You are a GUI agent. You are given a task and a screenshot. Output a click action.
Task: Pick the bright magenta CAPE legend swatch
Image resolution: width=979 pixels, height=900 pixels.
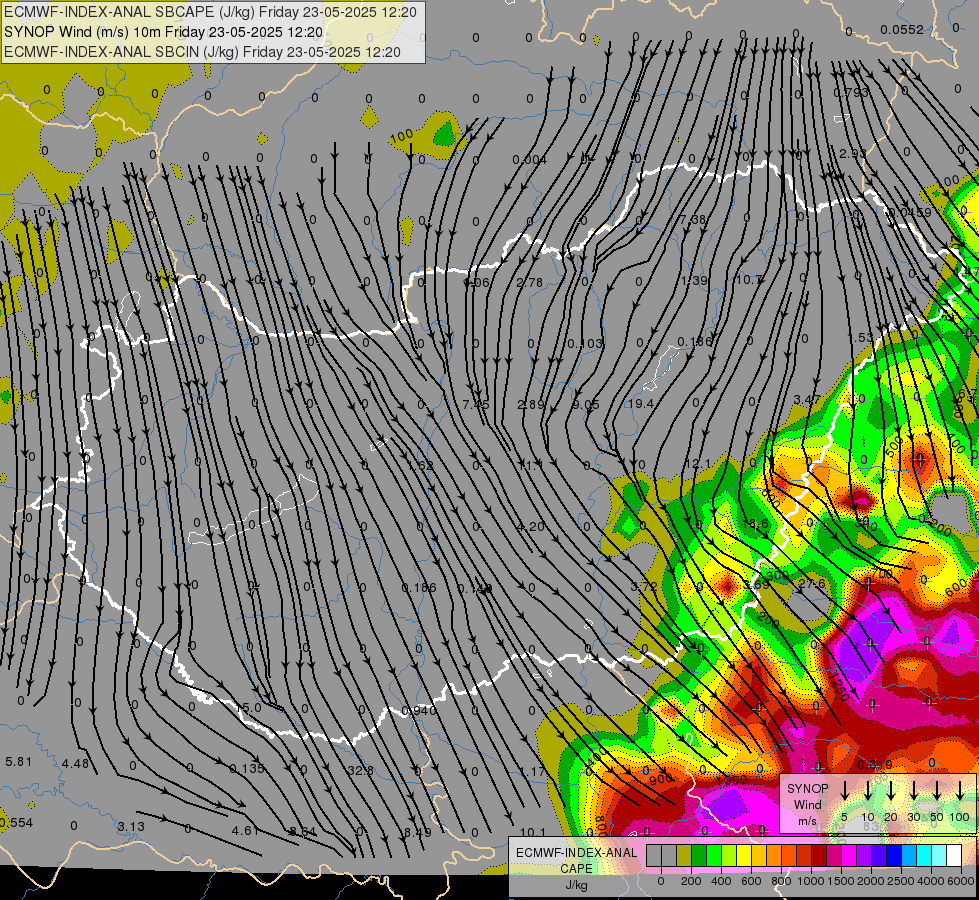pyautogui.click(x=849, y=855)
